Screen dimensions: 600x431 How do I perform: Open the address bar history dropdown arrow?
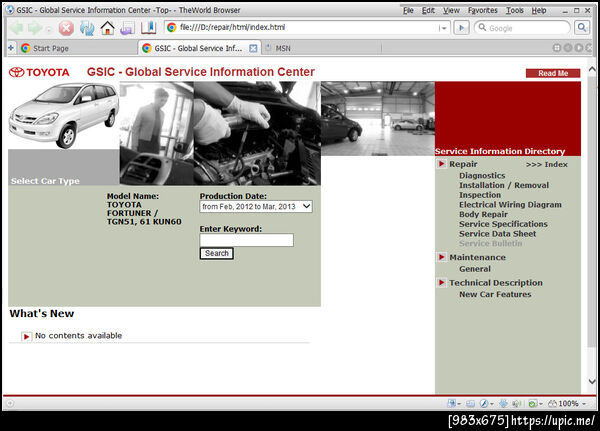(443, 28)
